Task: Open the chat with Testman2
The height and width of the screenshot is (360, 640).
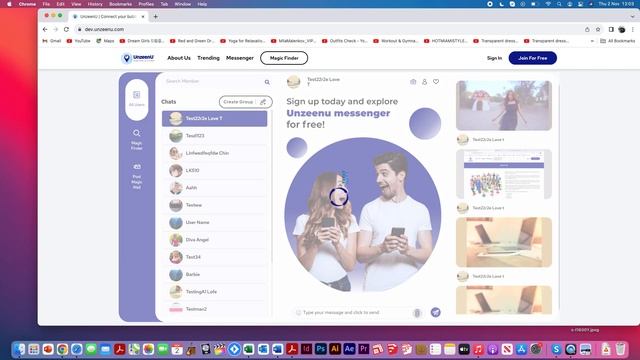Action: [x=215, y=309]
